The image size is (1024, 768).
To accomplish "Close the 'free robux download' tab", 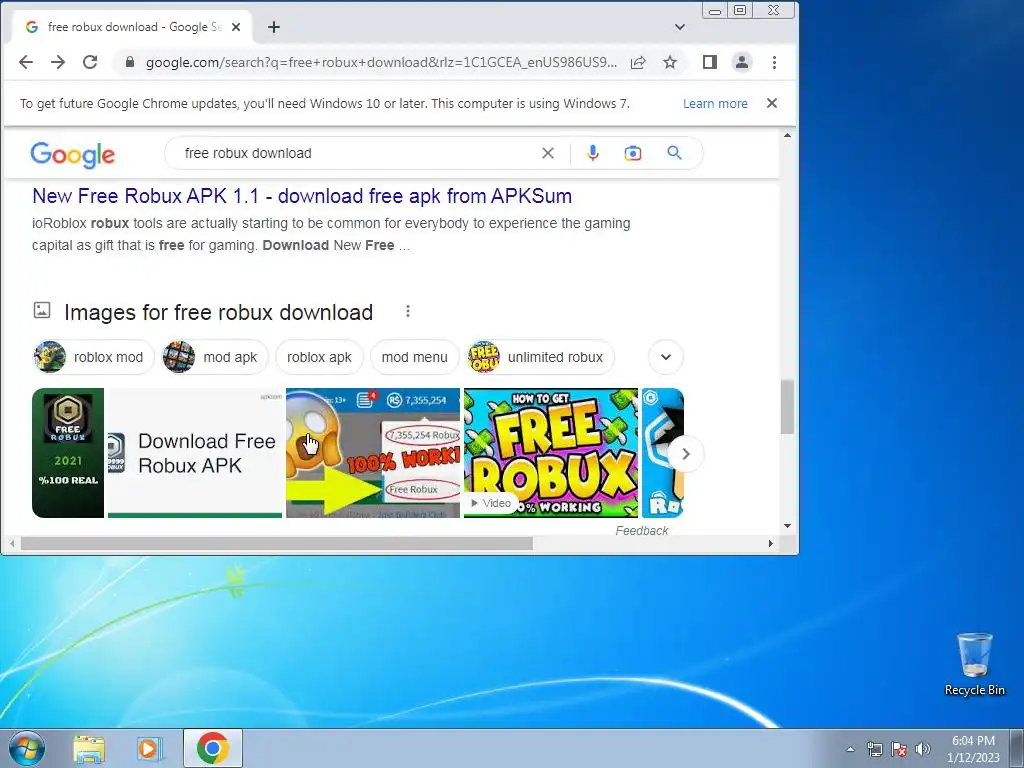I will (236, 27).
